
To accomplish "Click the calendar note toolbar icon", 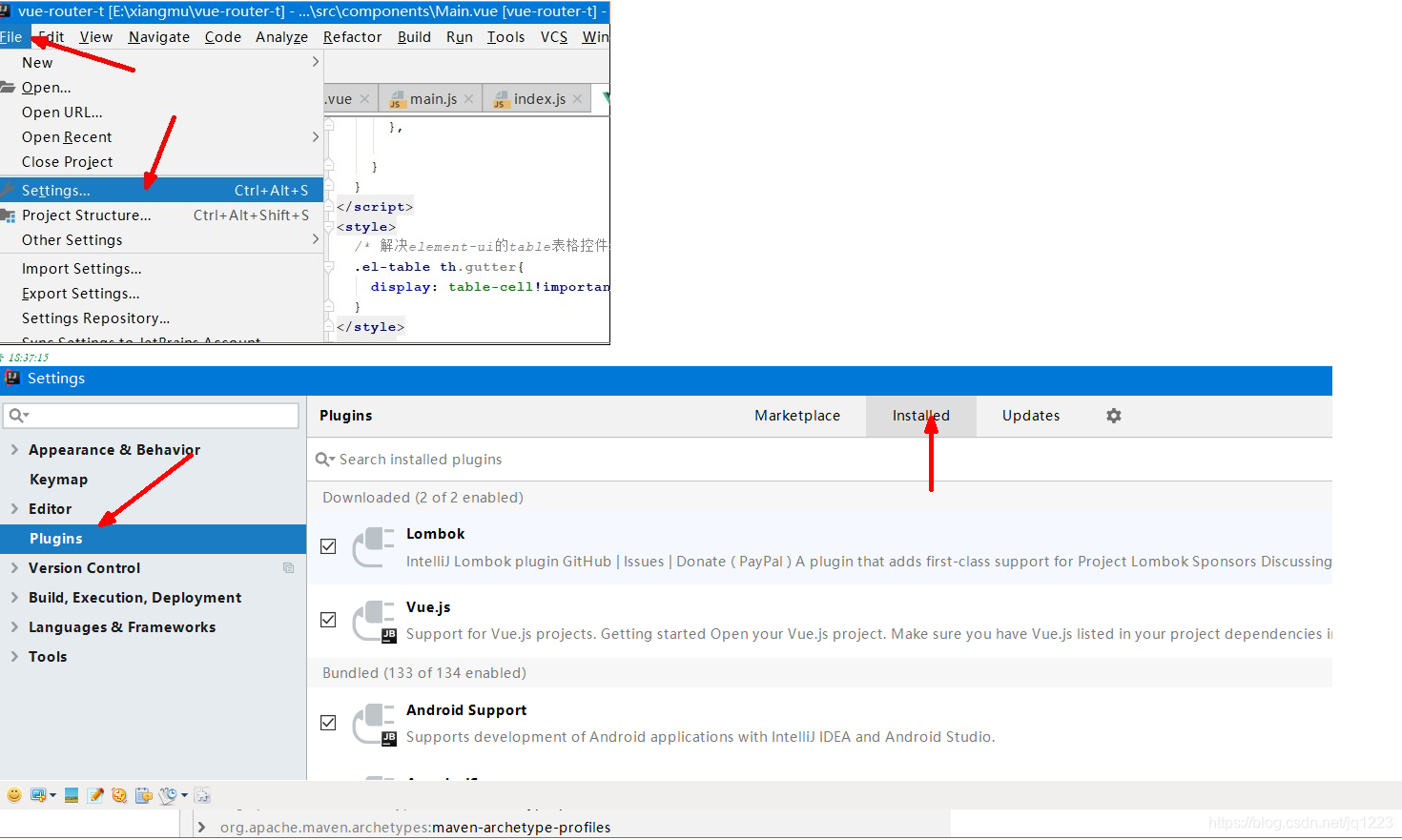I will [143, 795].
